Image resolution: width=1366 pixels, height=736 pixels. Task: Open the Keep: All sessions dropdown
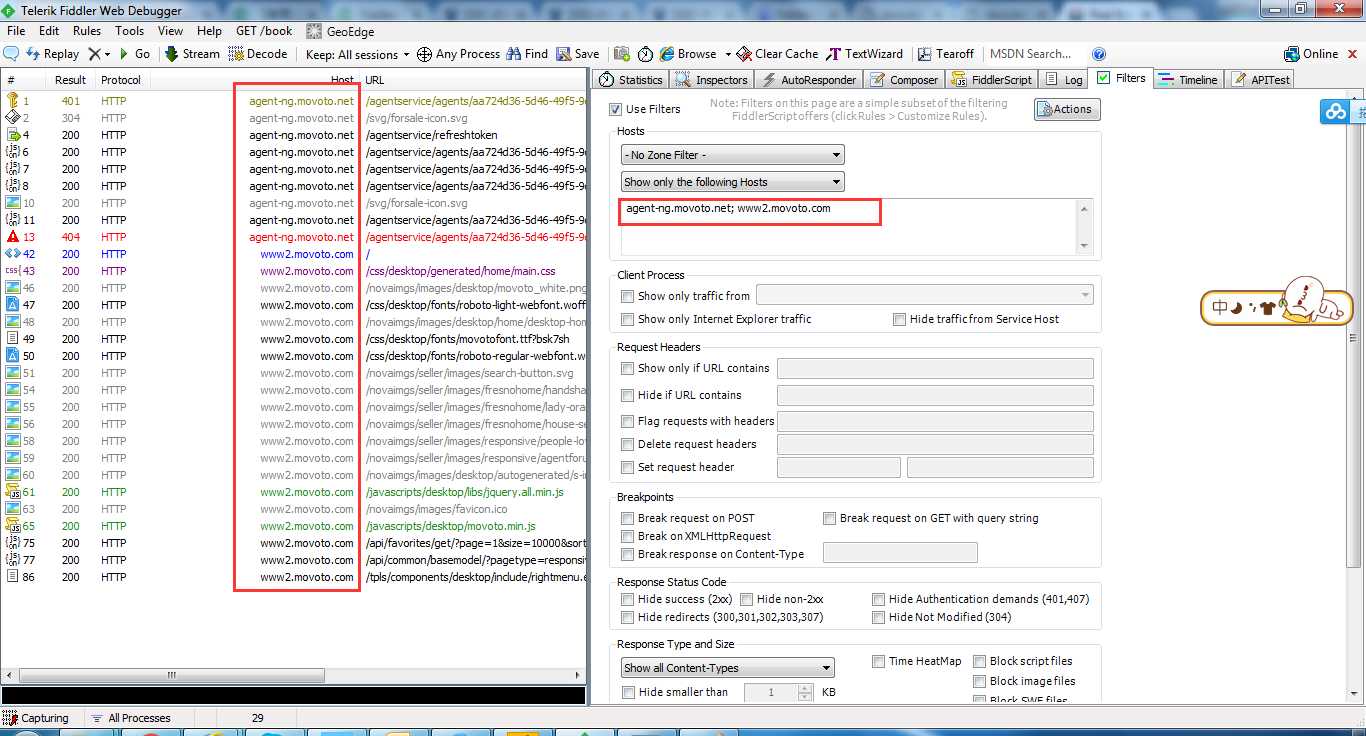(x=357, y=54)
